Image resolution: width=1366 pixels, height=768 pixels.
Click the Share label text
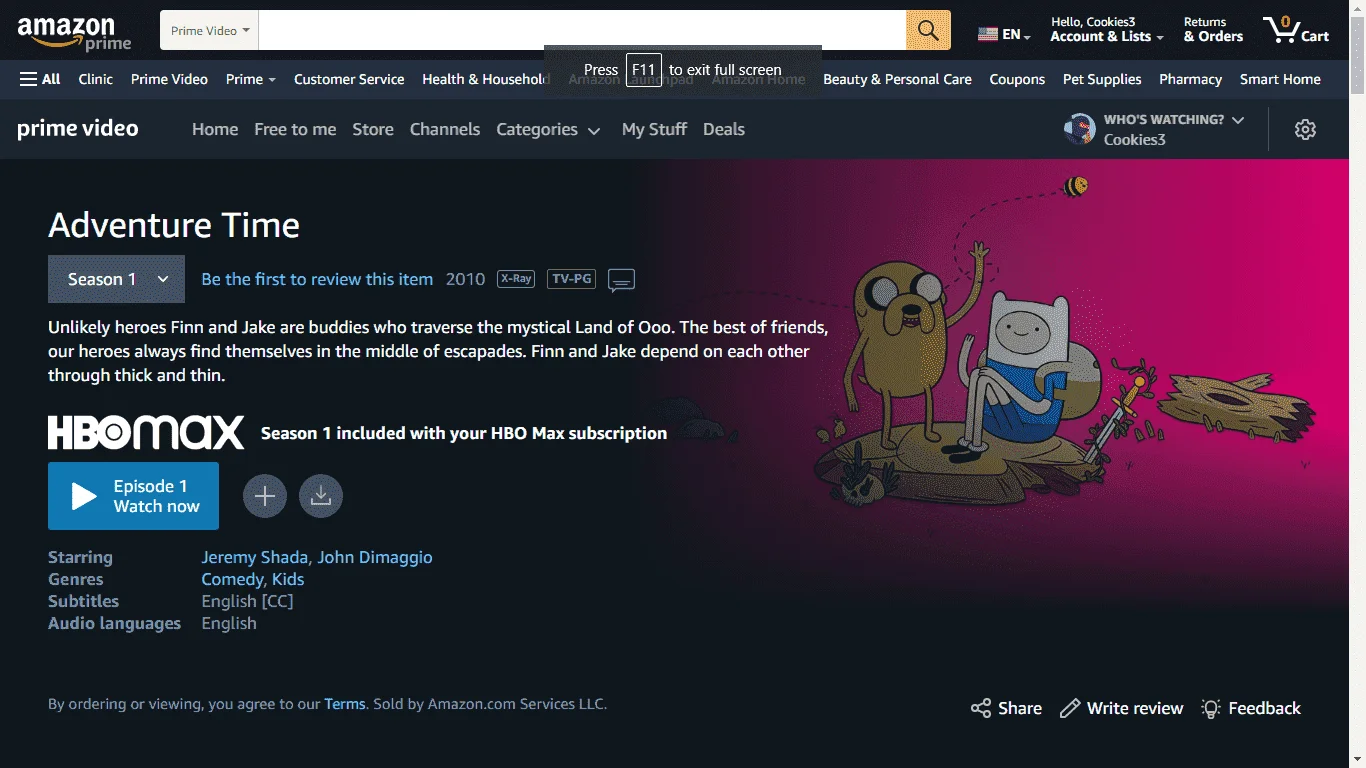pos(1020,708)
